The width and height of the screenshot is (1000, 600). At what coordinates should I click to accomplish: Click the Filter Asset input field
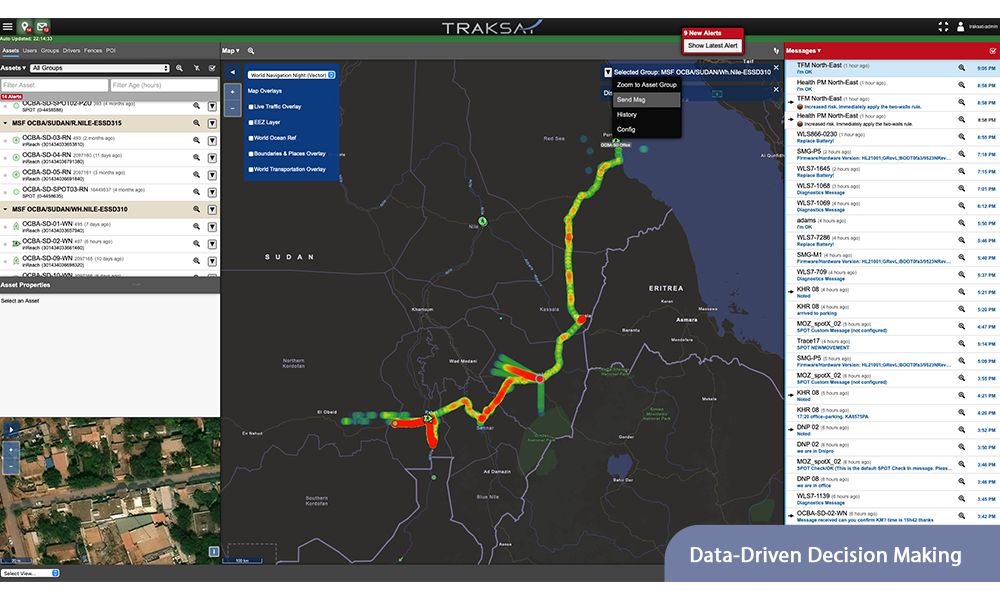tap(54, 85)
